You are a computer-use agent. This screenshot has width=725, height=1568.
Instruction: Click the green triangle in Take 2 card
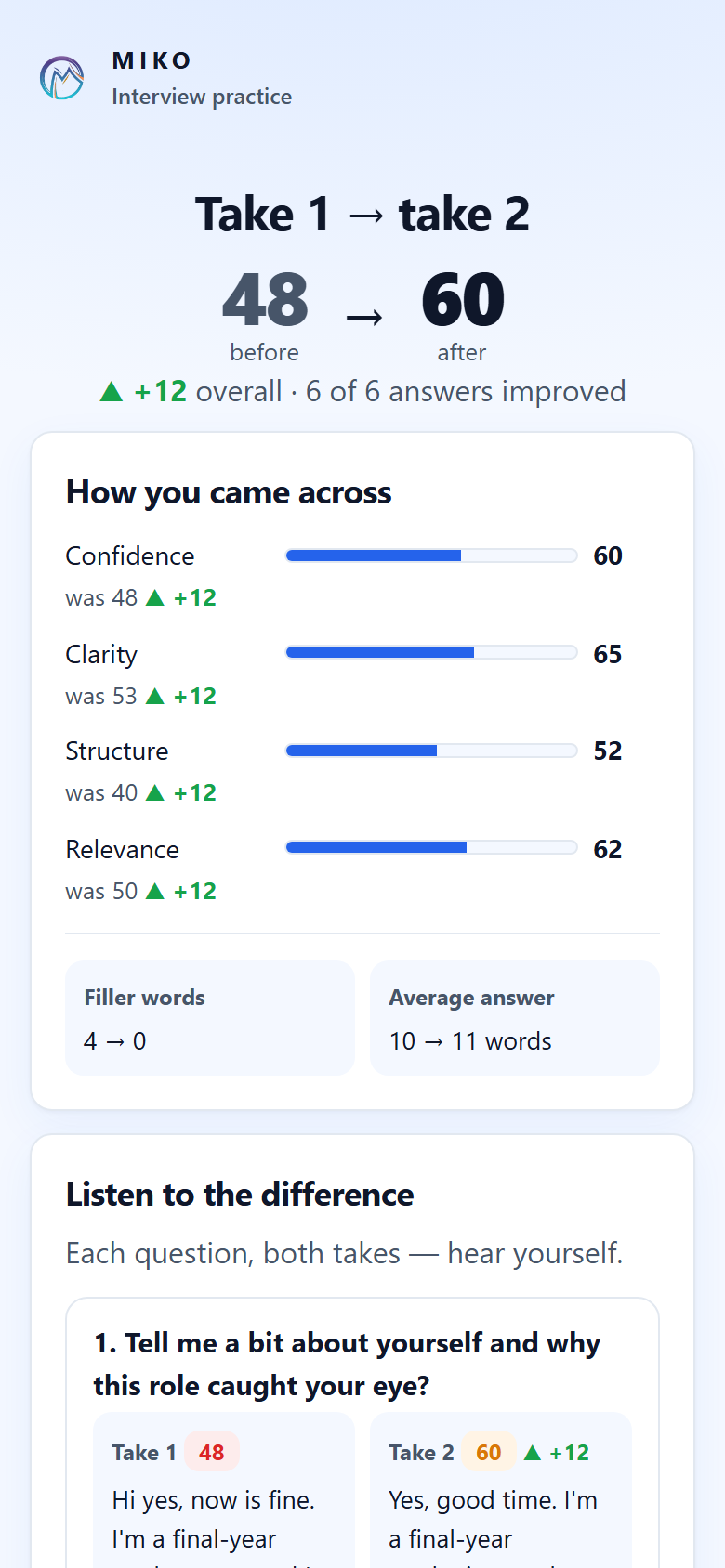533,1452
